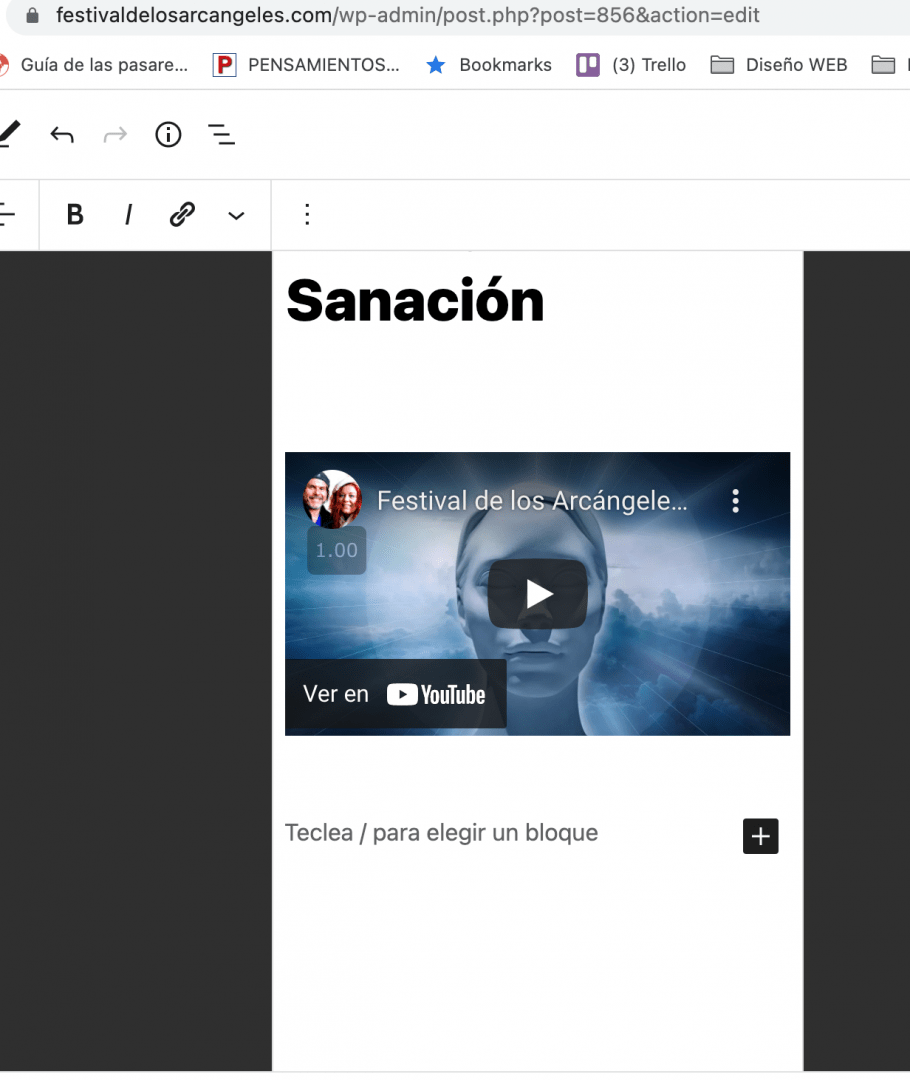Open the starred Bookmarks bookmark

(489, 65)
